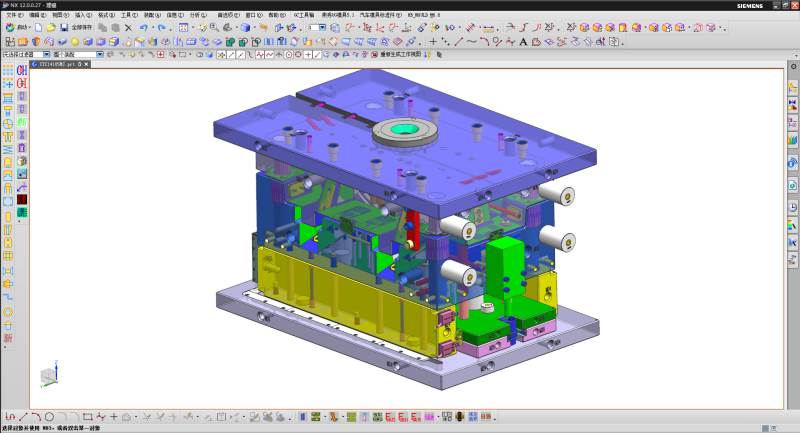This screenshot has width=800, height=433.
Task: Click the New file icon
Action: (36, 28)
